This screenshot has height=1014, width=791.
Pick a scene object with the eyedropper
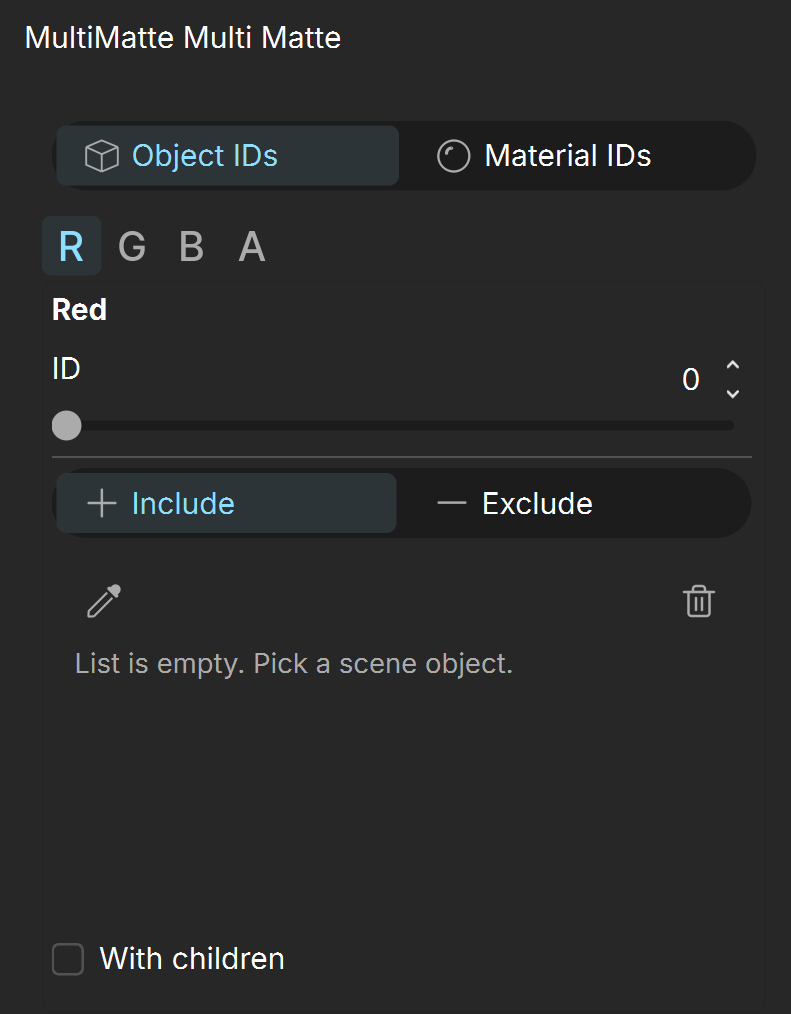(x=104, y=601)
